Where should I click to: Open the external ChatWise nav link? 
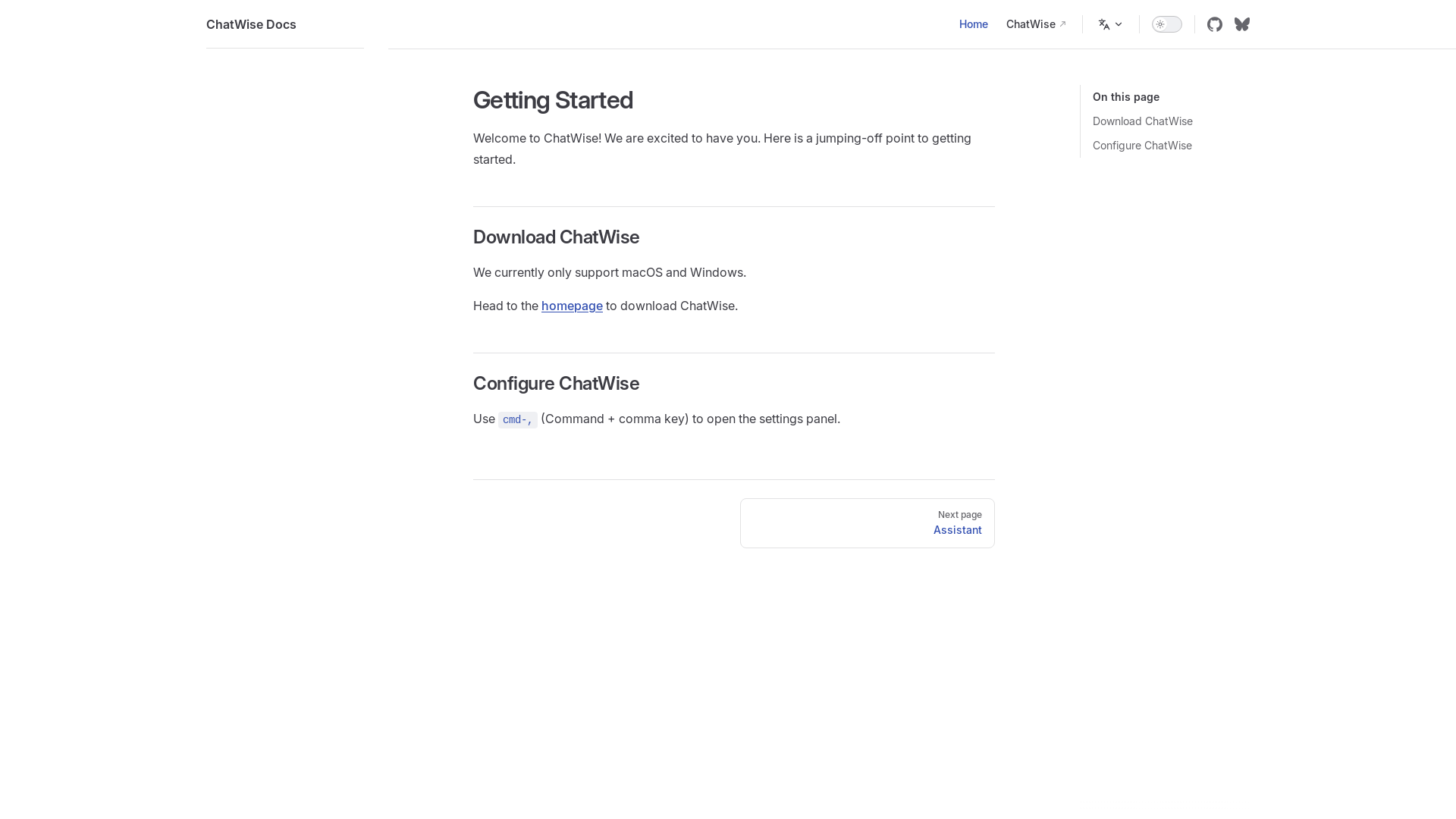(x=1036, y=24)
